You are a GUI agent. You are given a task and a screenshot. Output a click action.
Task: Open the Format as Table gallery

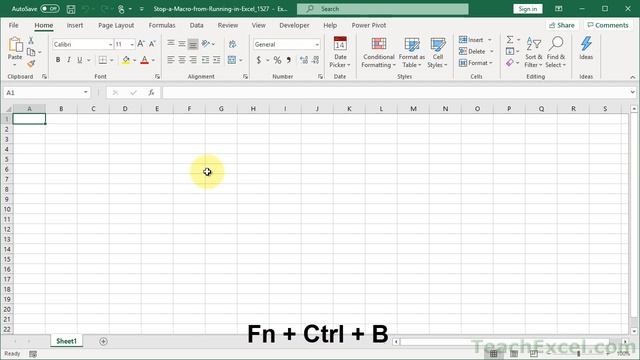tap(411, 52)
